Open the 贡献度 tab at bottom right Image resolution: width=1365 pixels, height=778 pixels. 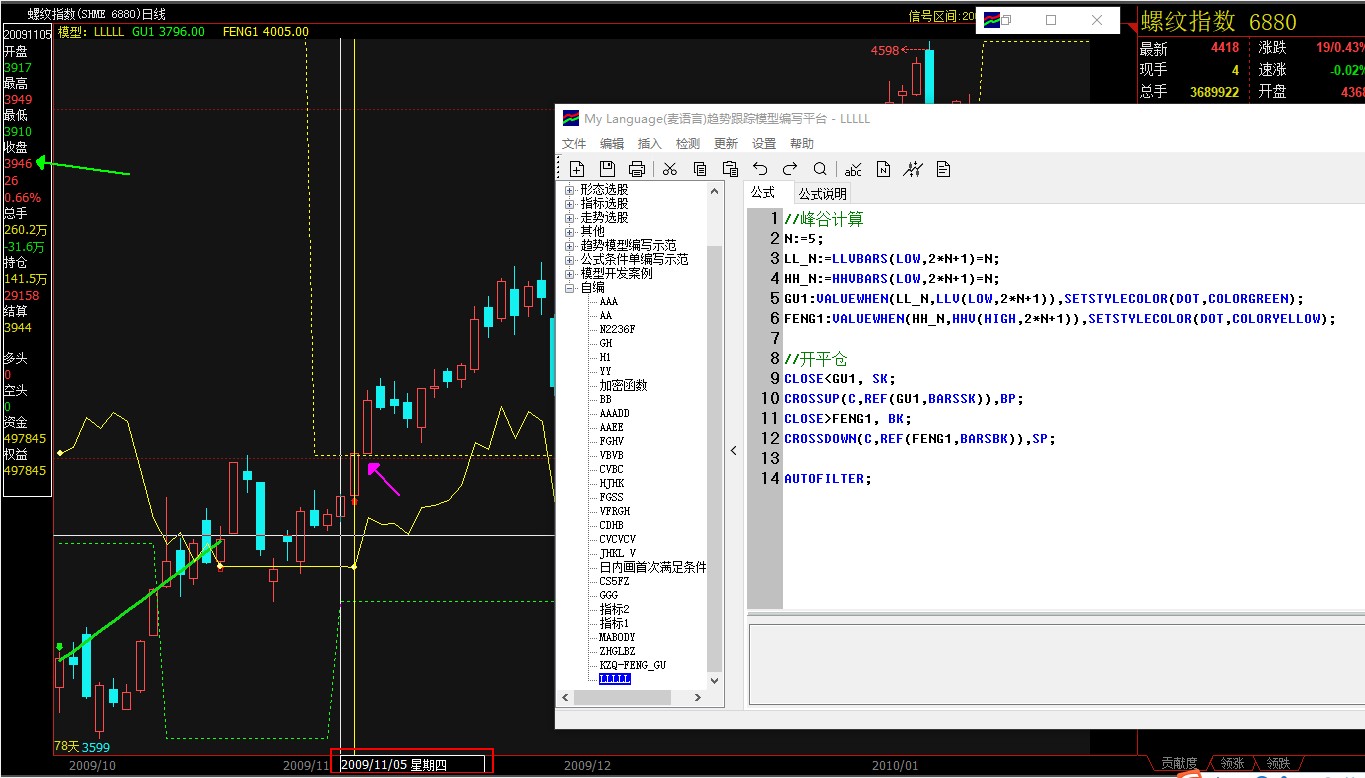click(x=1178, y=764)
